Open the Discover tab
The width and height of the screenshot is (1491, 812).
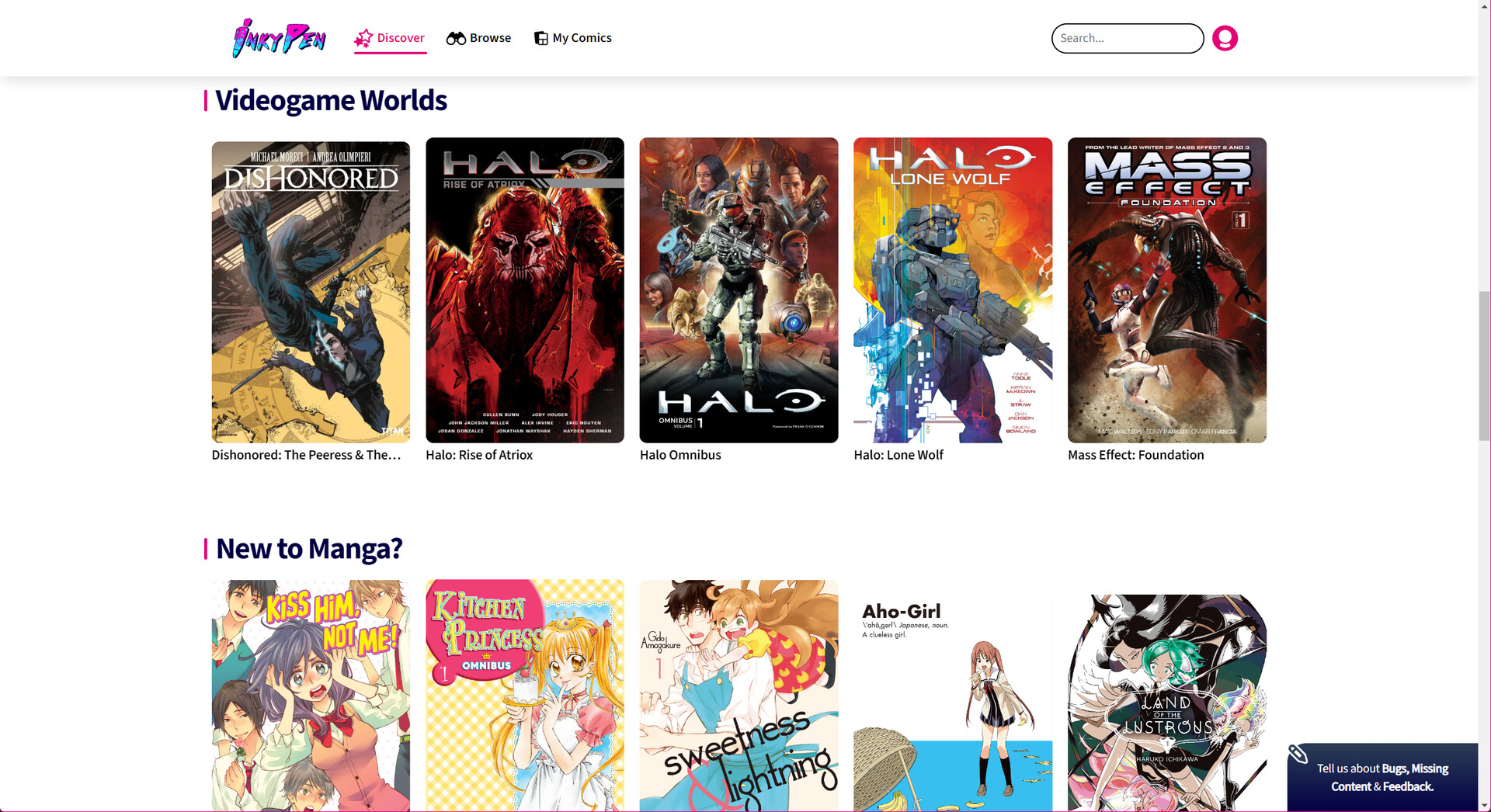pyautogui.click(x=390, y=38)
